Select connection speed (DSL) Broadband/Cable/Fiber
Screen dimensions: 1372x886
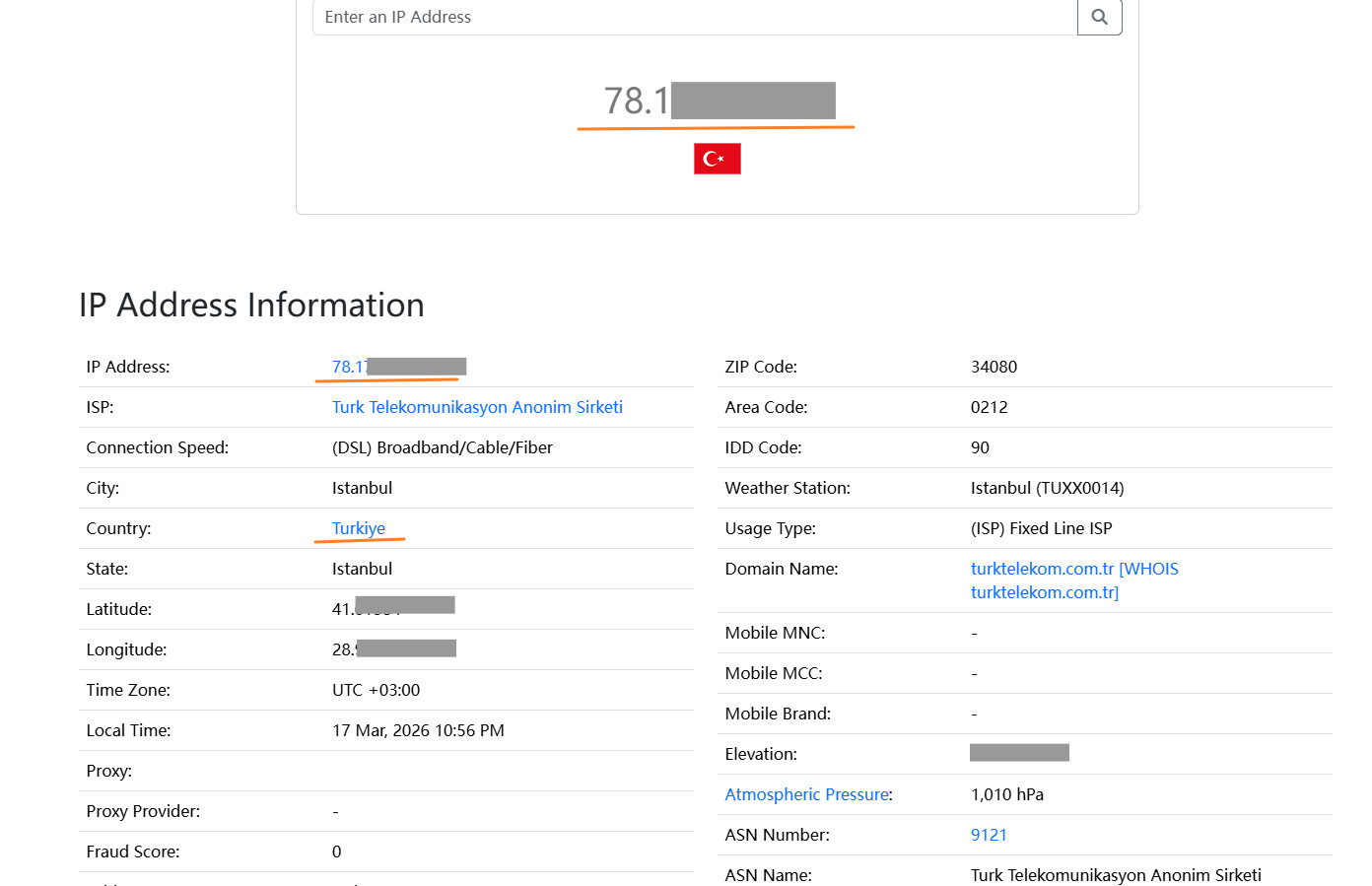pos(442,447)
